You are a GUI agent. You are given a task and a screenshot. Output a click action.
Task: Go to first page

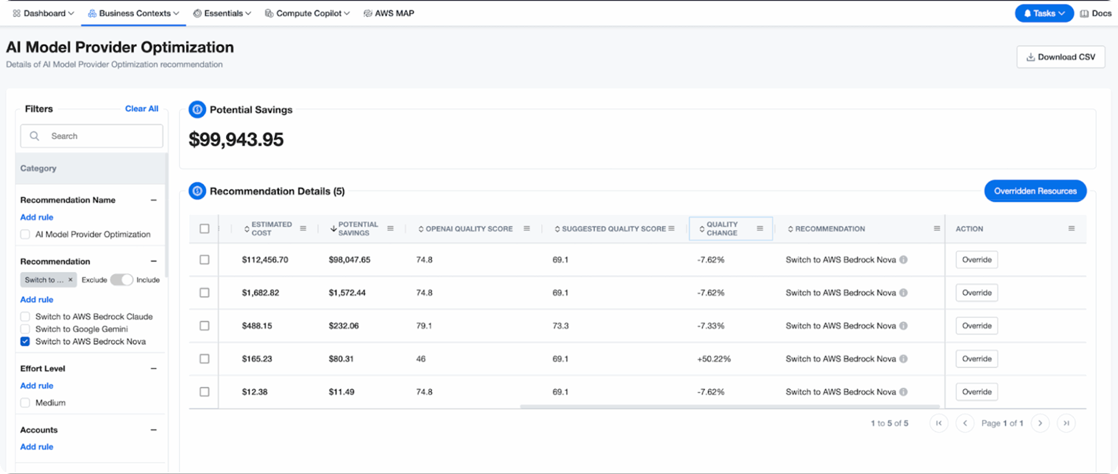(x=939, y=423)
